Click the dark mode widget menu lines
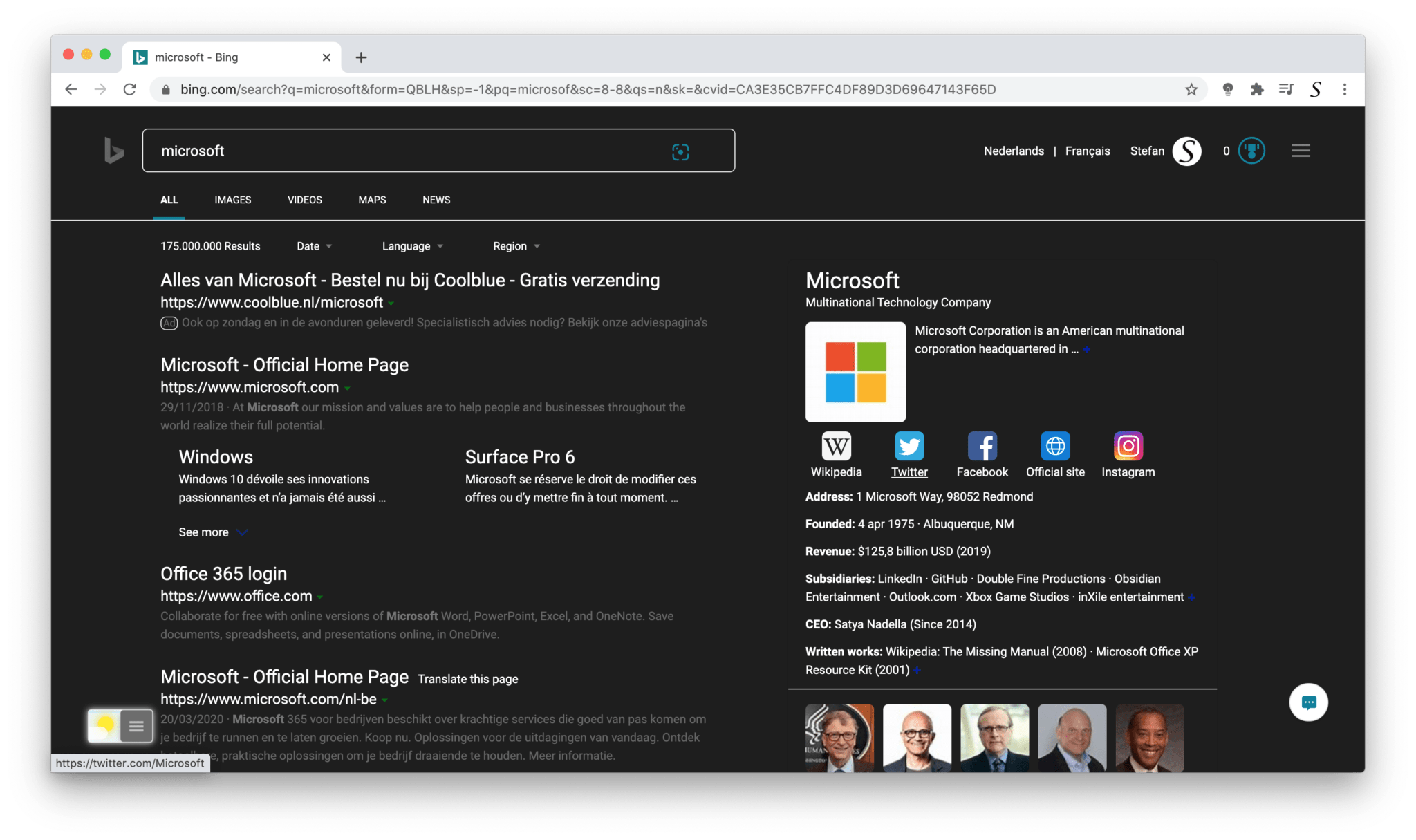The image size is (1416, 840). [x=136, y=726]
